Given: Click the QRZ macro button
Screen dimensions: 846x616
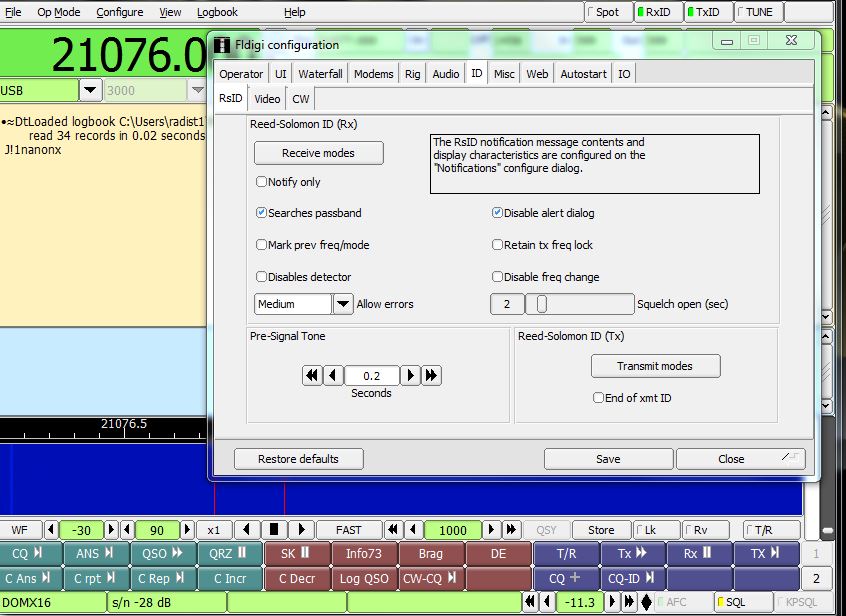Looking at the screenshot, I should point(229,553).
